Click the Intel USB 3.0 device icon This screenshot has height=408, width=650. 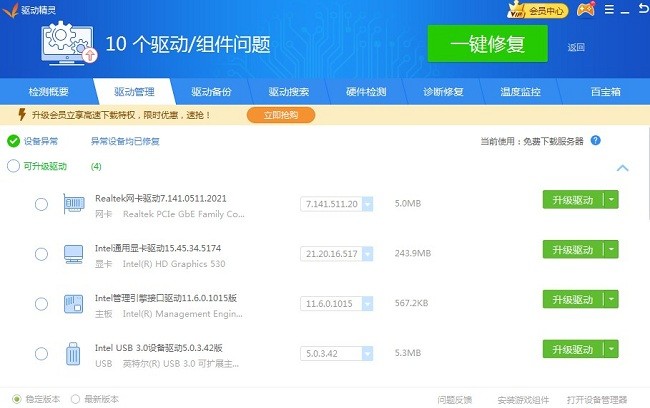pyautogui.click(x=74, y=352)
